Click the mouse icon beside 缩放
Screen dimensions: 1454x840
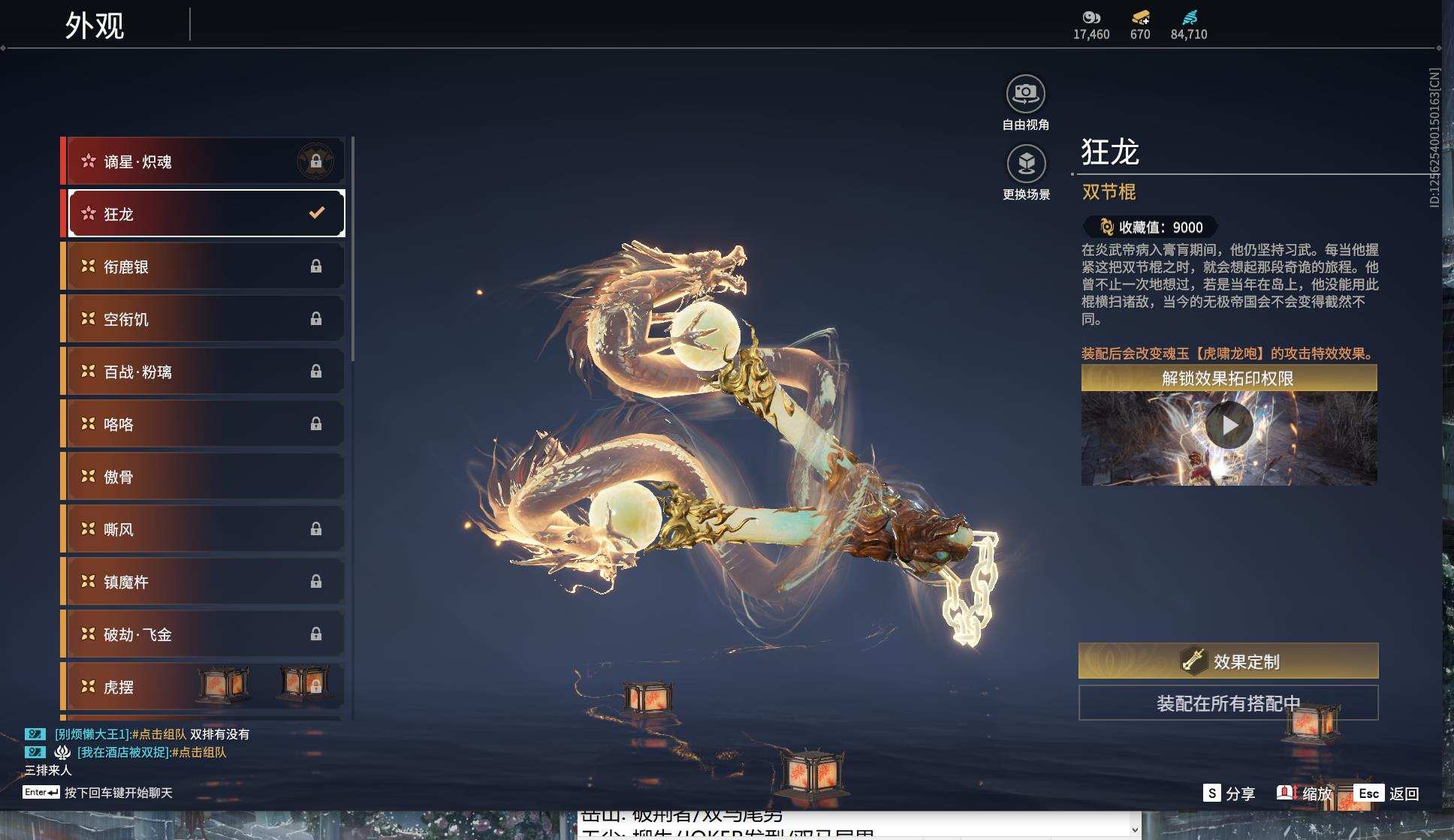[1286, 793]
